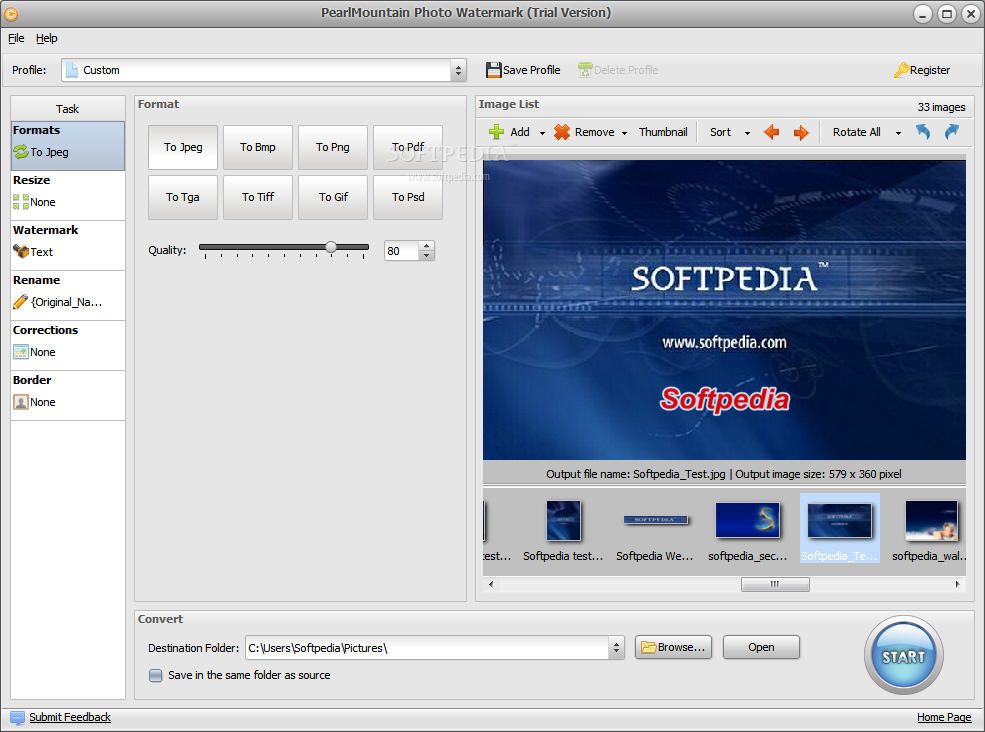The height and width of the screenshot is (732, 985).
Task: Choose the To Tga format button
Action: [x=183, y=197]
